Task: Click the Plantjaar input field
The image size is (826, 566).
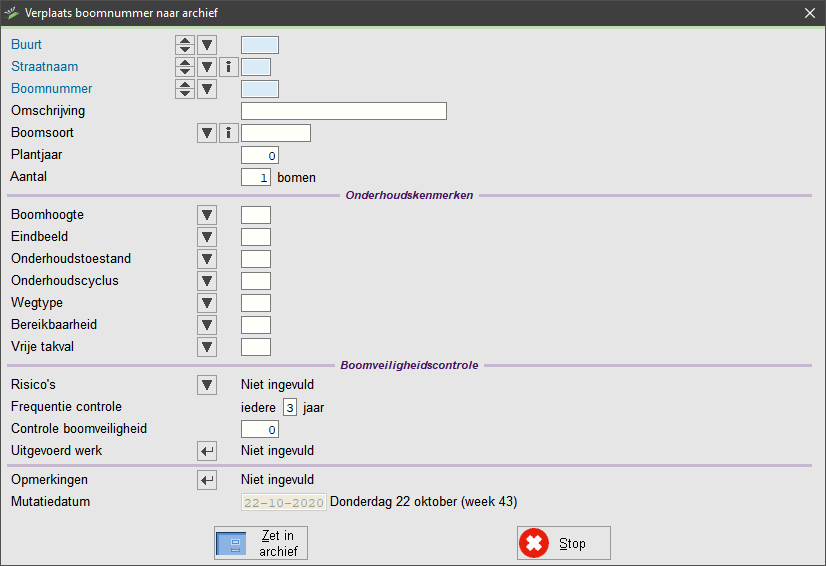Action: tap(260, 155)
